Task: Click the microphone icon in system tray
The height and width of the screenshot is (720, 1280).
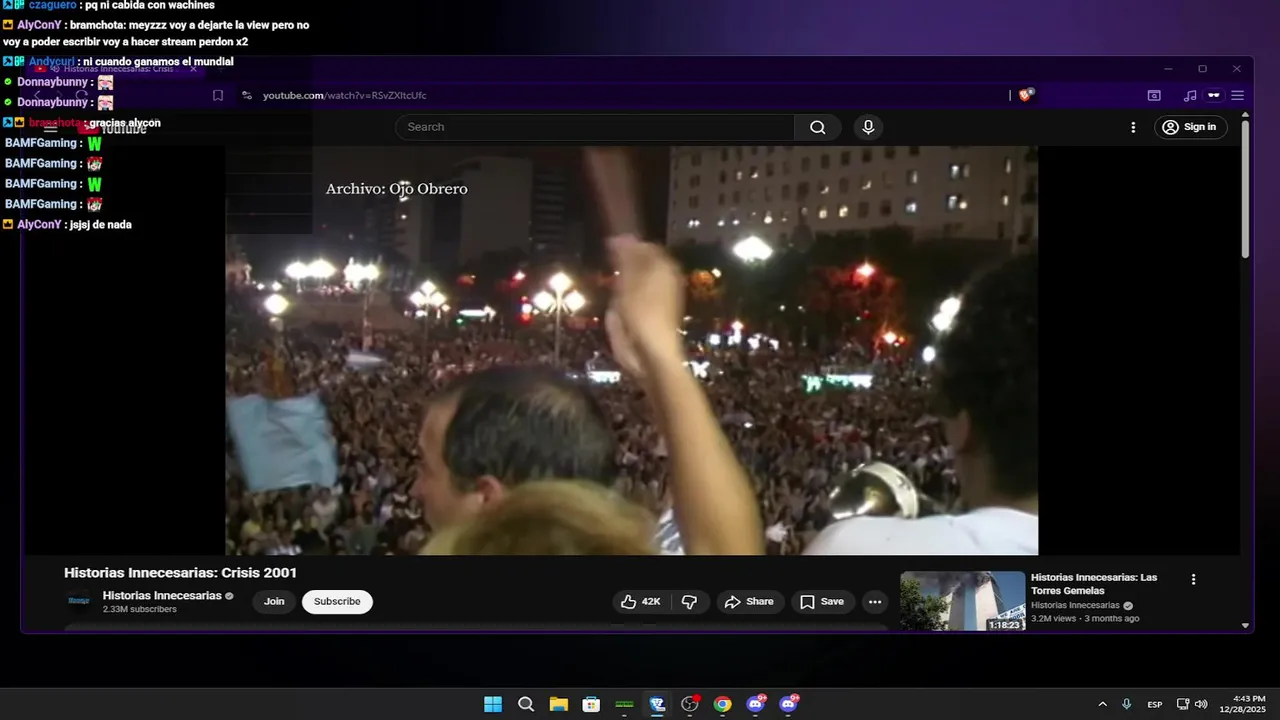Action: coord(1127,704)
